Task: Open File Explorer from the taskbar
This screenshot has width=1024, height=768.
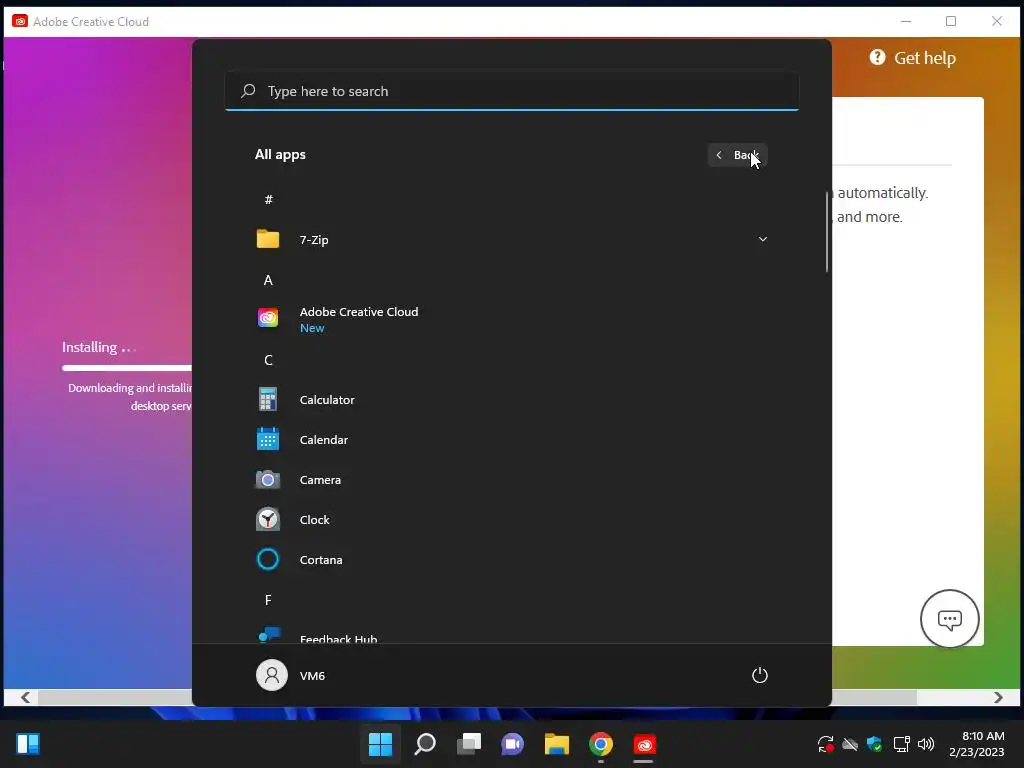Action: tap(557, 743)
